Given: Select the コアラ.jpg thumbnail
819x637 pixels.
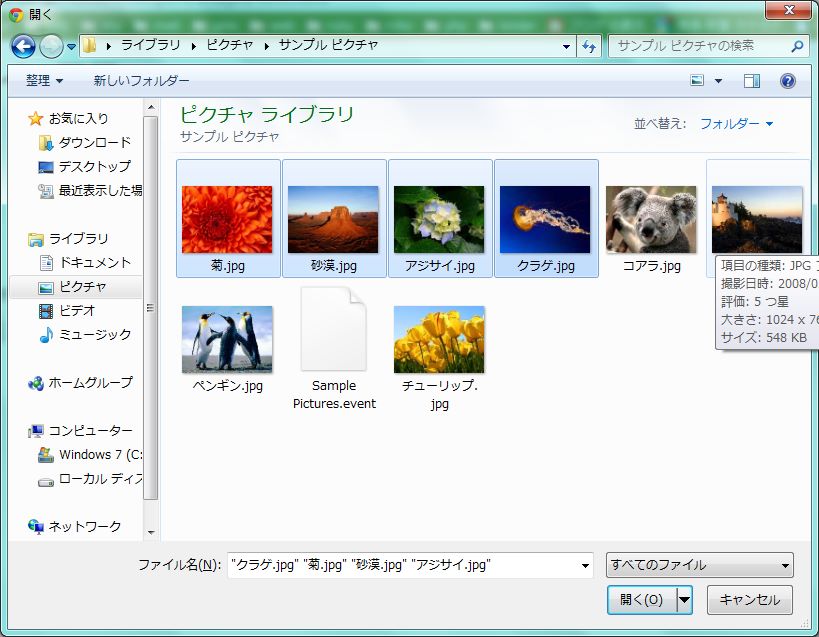Looking at the screenshot, I should click(x=651, y=219).
